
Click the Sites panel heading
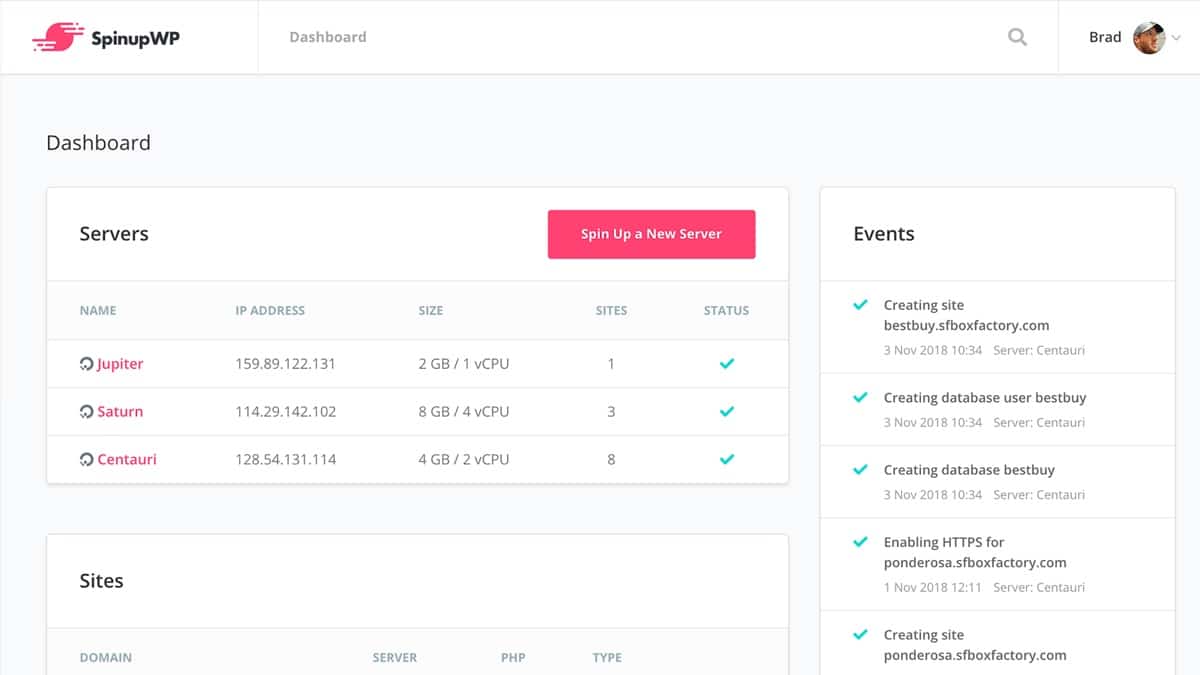click(x=101, y=581)
